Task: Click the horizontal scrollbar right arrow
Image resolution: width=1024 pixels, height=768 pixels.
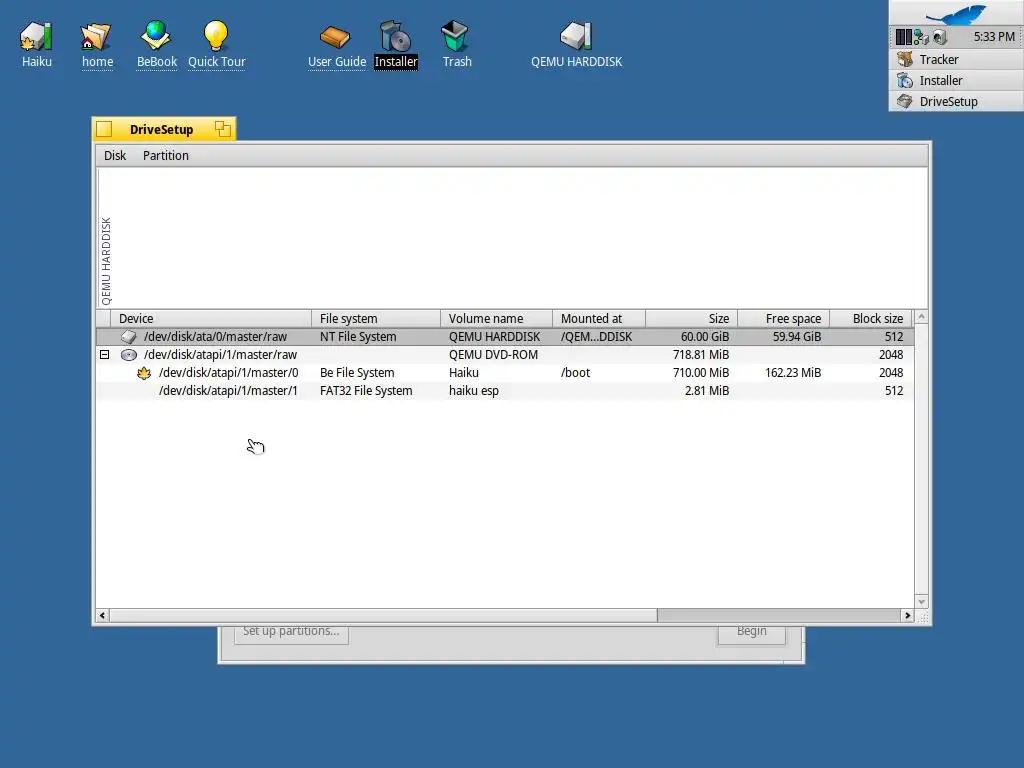Action: pos(907,615)
